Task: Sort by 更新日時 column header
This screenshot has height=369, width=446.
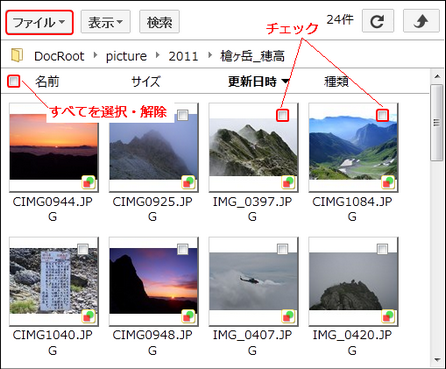Action: pyautogui.click(x=258, y=81)
